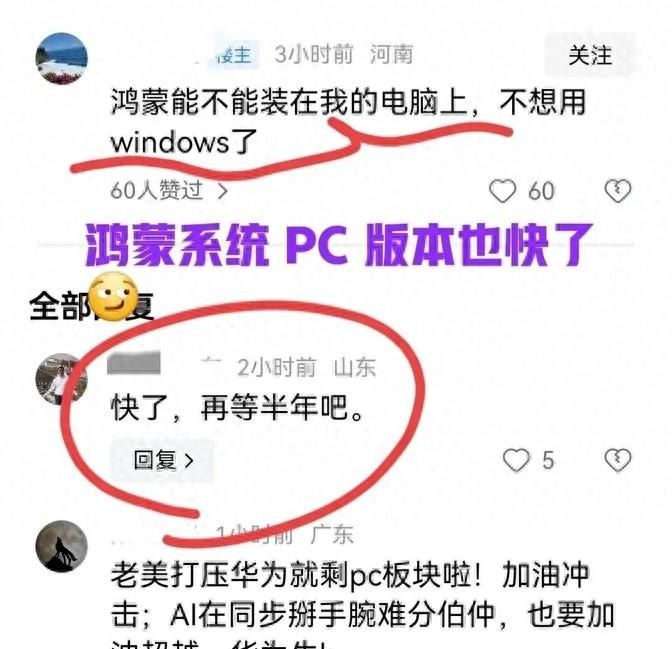672x649 pixels.
Task: Open the wolf avatar of Guangdong commenter
Action: tap(62, 547)
